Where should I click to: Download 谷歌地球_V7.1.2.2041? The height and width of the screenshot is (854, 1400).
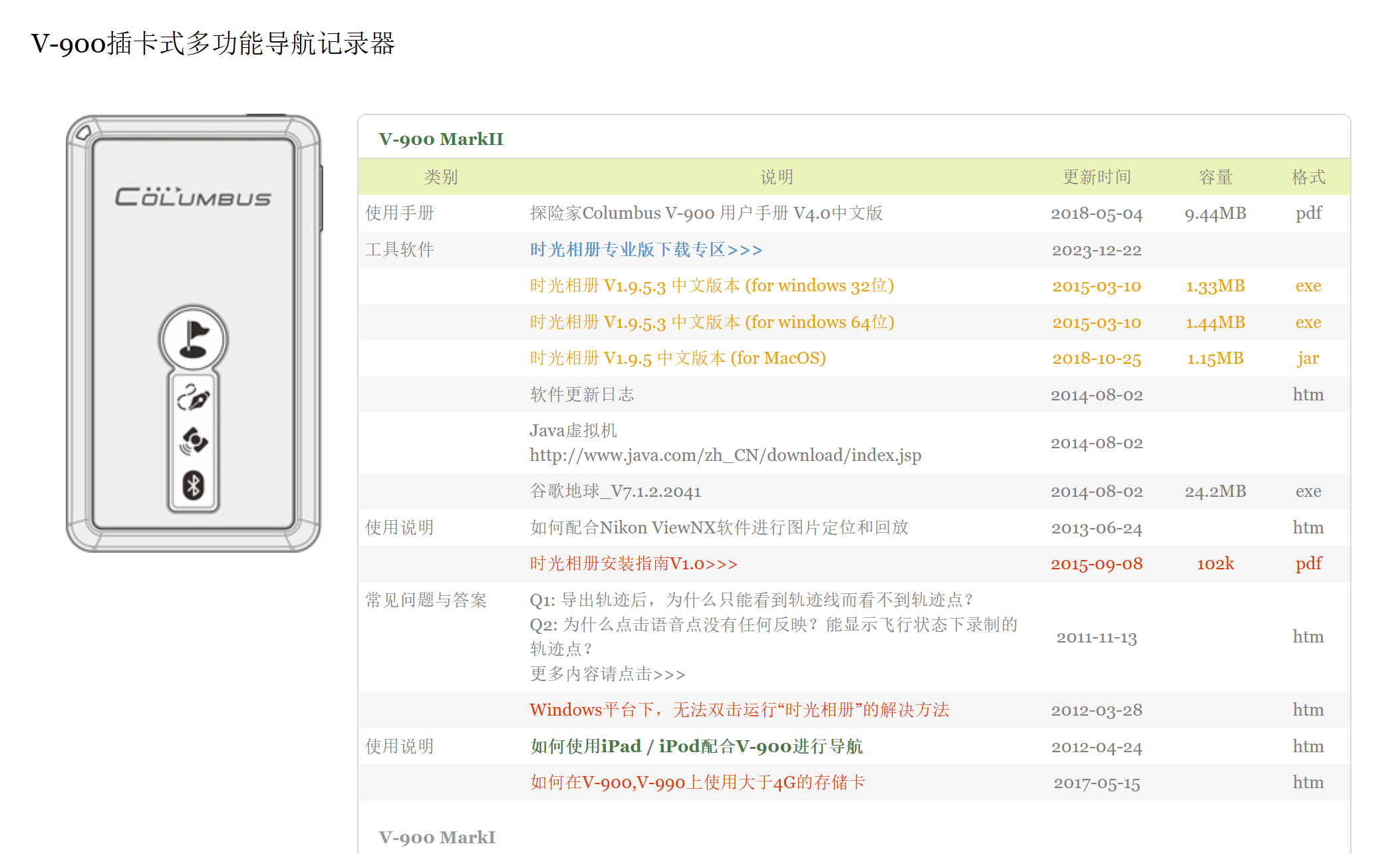point(615,491)
